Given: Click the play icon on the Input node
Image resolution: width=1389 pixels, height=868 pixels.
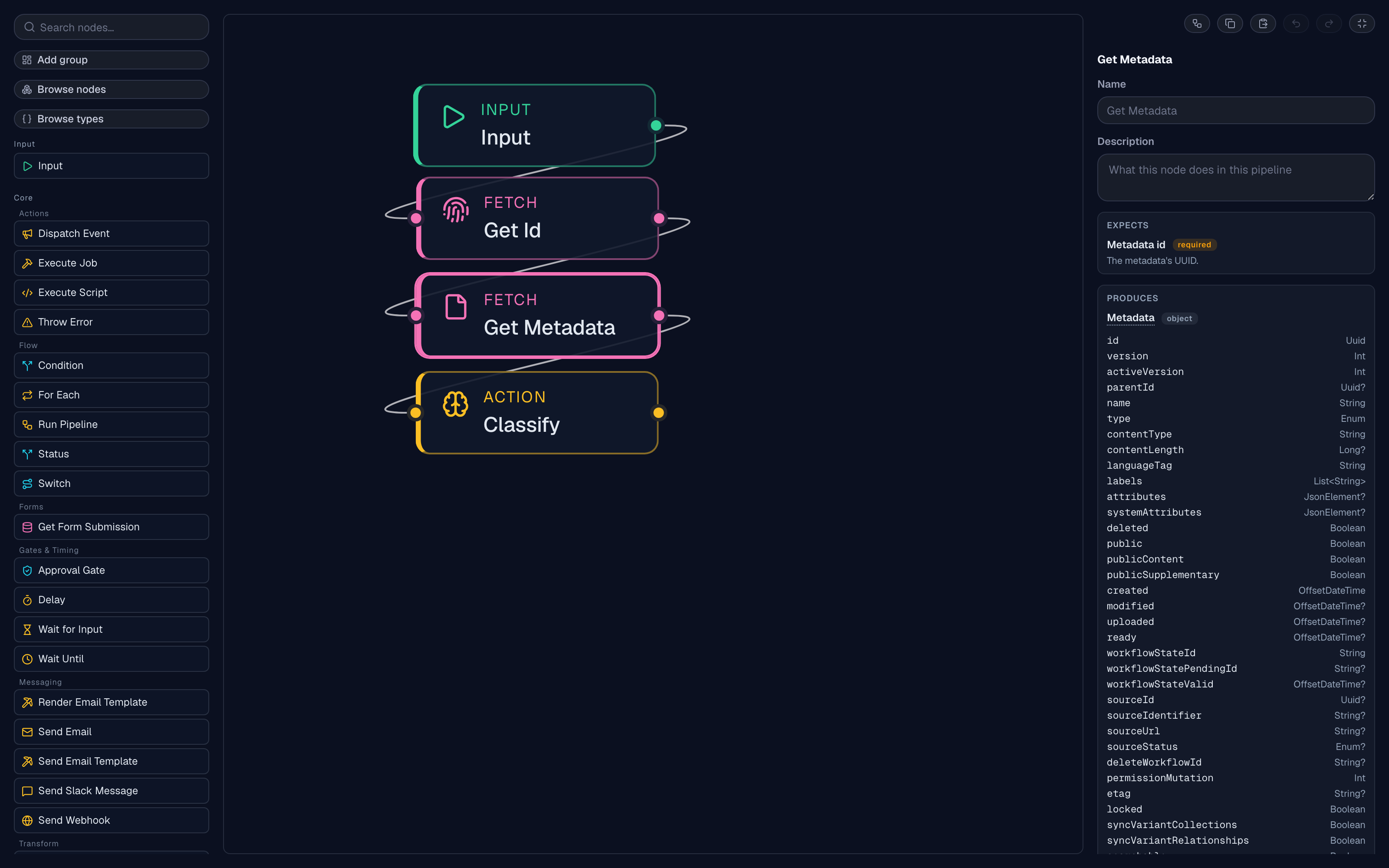Looking at the screenshot, I should [x=454, y=117].
